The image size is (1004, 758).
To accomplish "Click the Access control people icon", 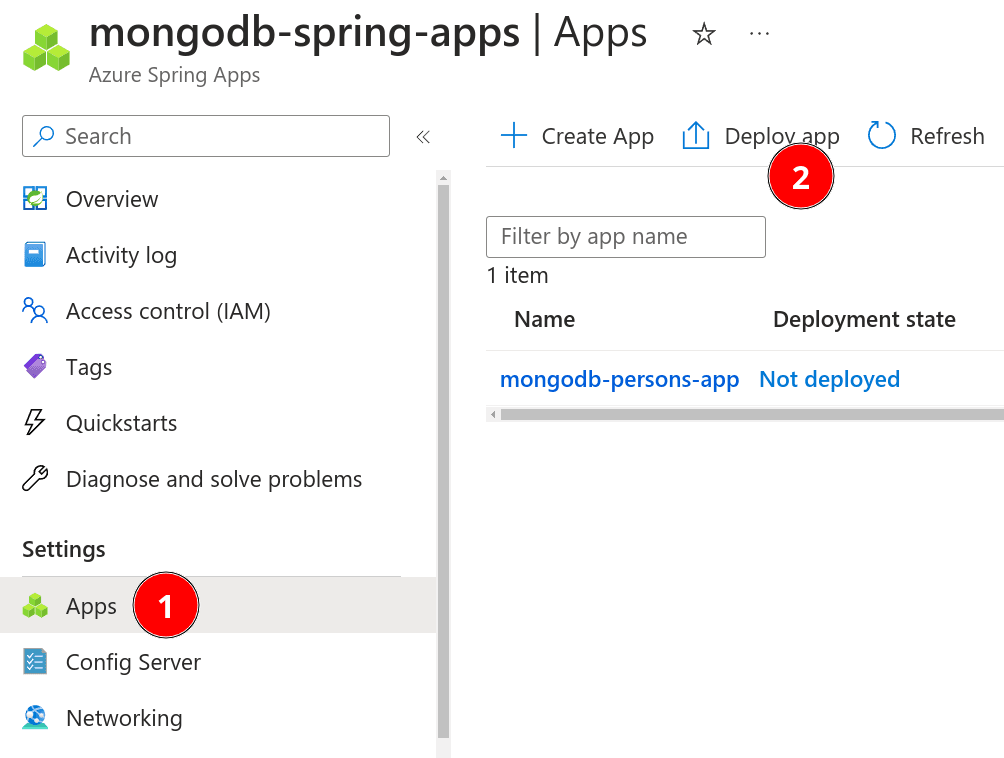I will coord(35,311).
